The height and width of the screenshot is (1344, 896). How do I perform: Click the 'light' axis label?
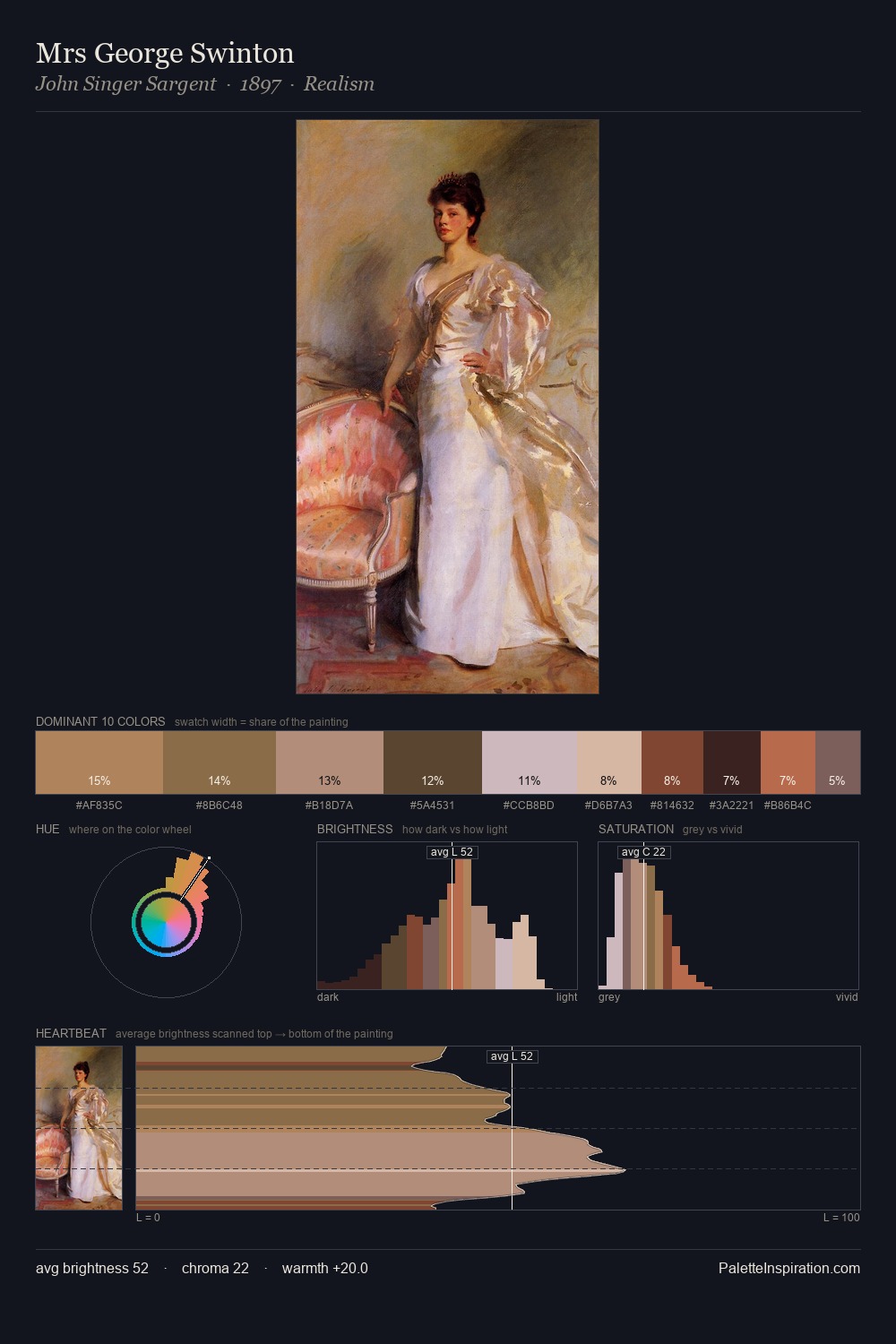pos(566,997)
